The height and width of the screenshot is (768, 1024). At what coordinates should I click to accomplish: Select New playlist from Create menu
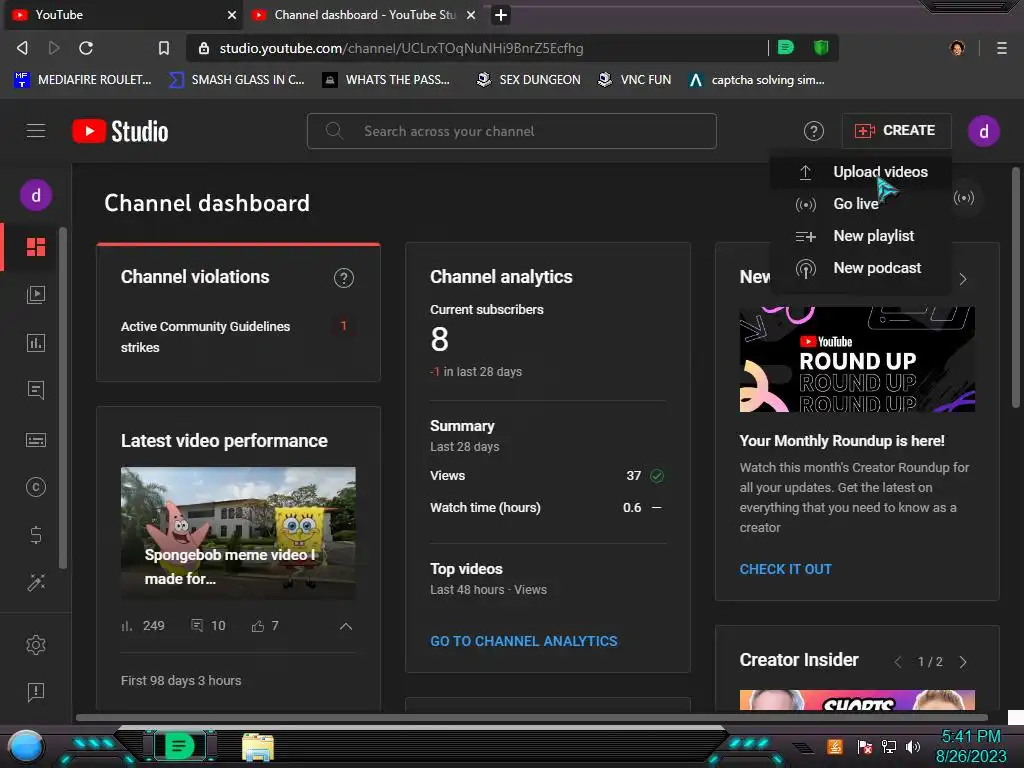pyautogui.click(x=861, y=236)
